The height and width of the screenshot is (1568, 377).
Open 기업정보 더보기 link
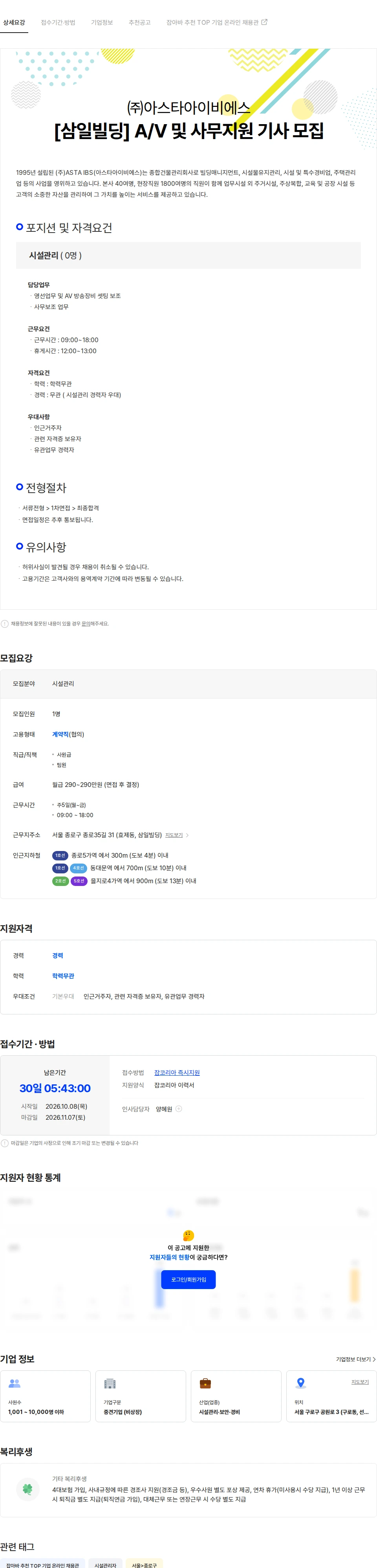pos(356,1359)
